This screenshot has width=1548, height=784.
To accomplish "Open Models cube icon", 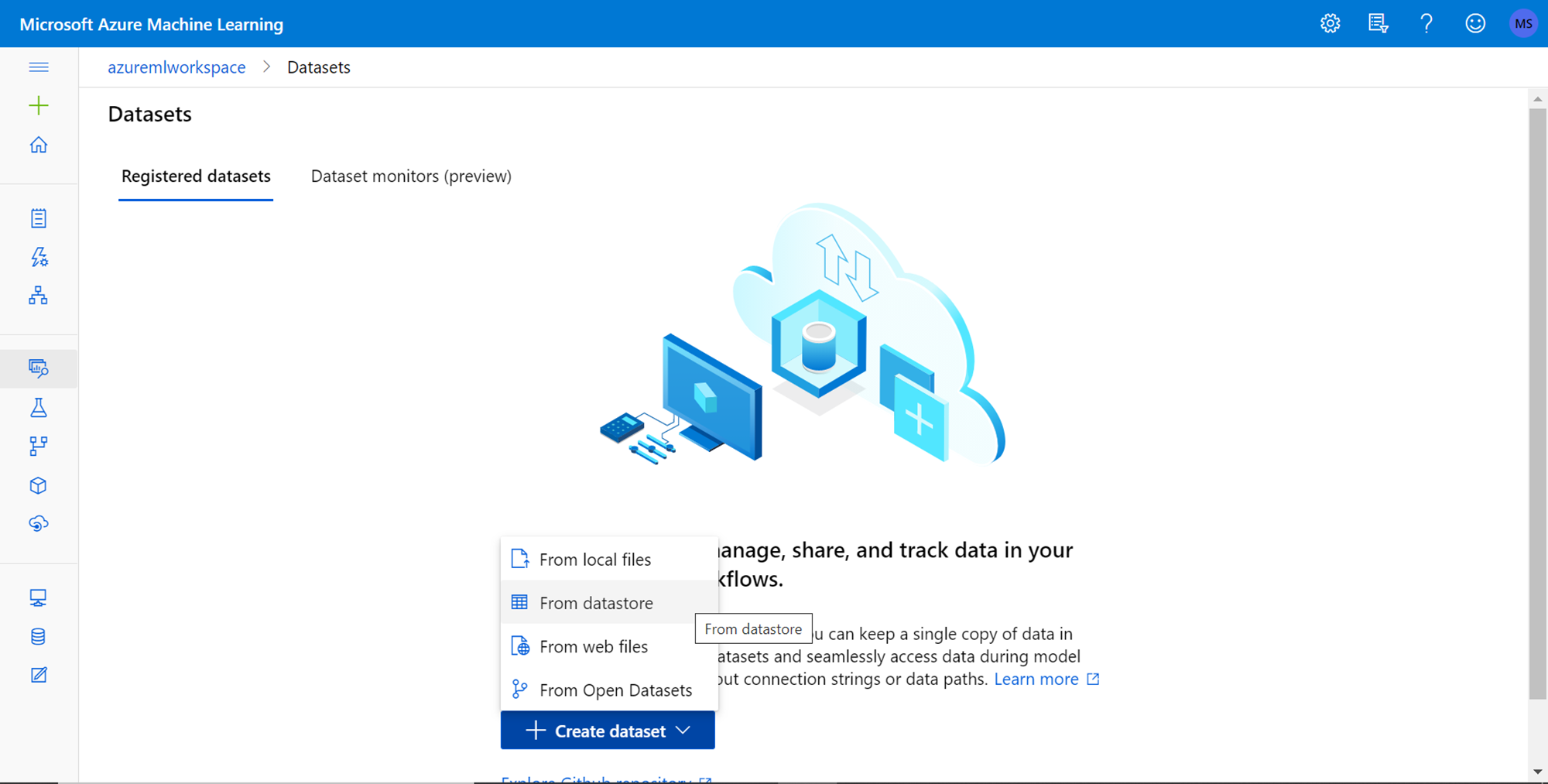I will [x=39, y=485].
